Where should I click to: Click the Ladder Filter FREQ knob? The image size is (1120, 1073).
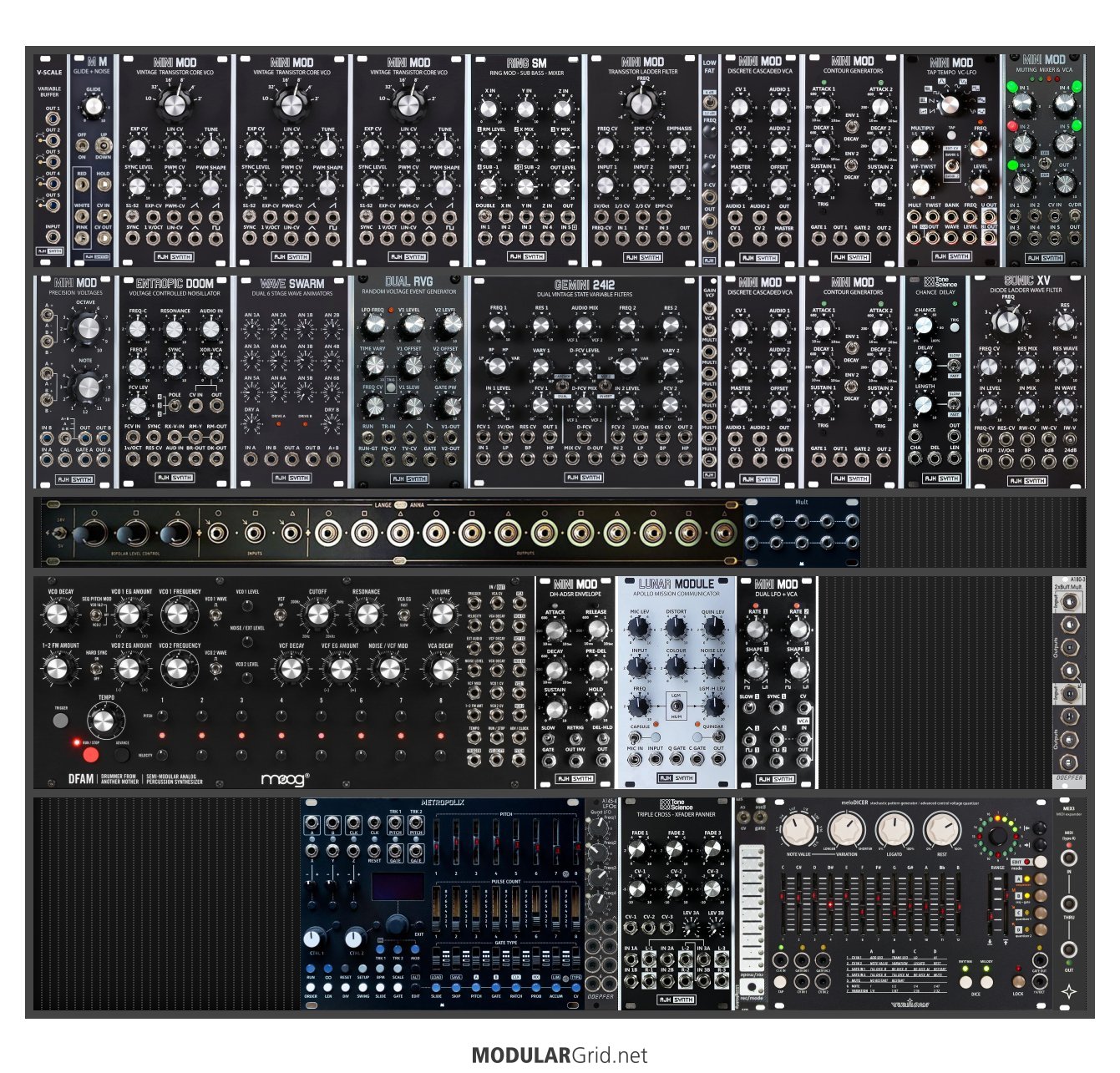641,103
